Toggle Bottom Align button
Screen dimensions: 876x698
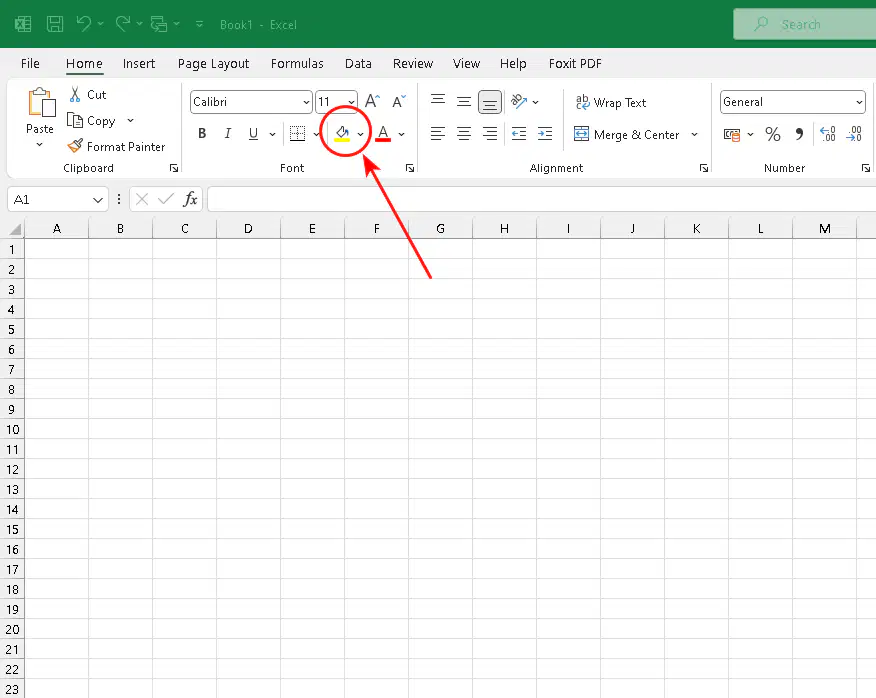[x=490, y=102]
